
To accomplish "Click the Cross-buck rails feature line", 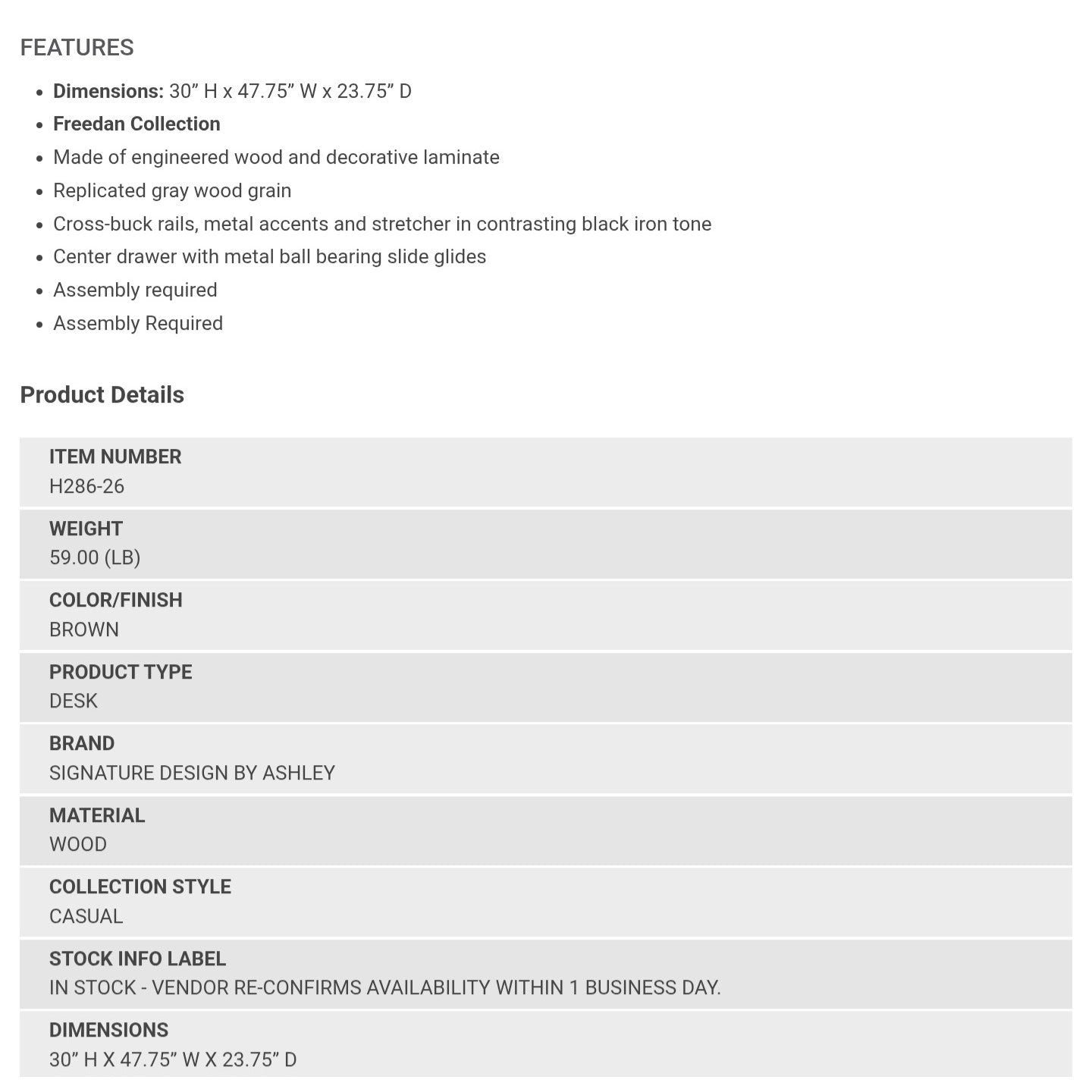I will coord(382,224).
